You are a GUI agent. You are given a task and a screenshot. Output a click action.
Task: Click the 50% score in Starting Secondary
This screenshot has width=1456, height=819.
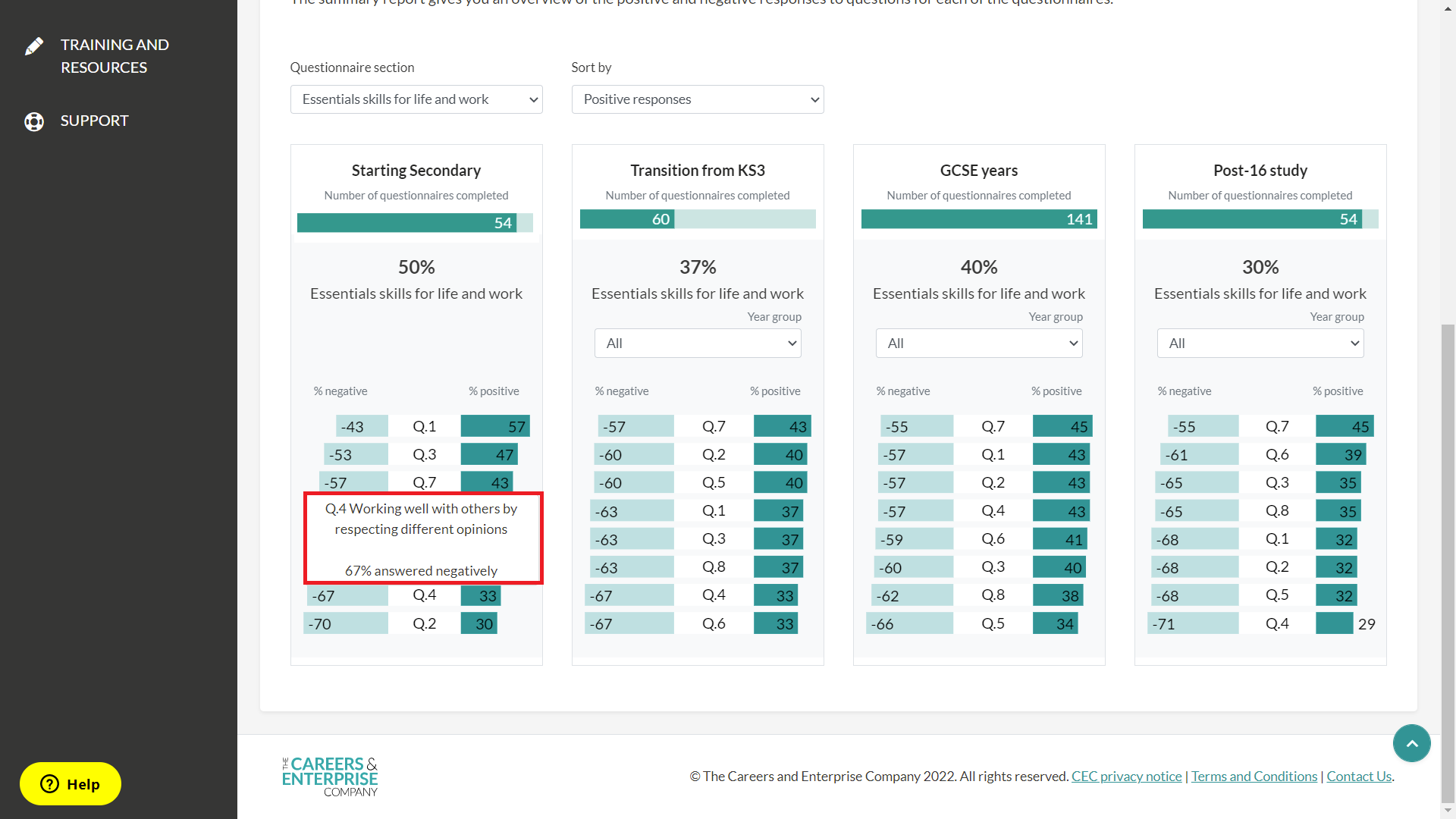coord(416,267)
